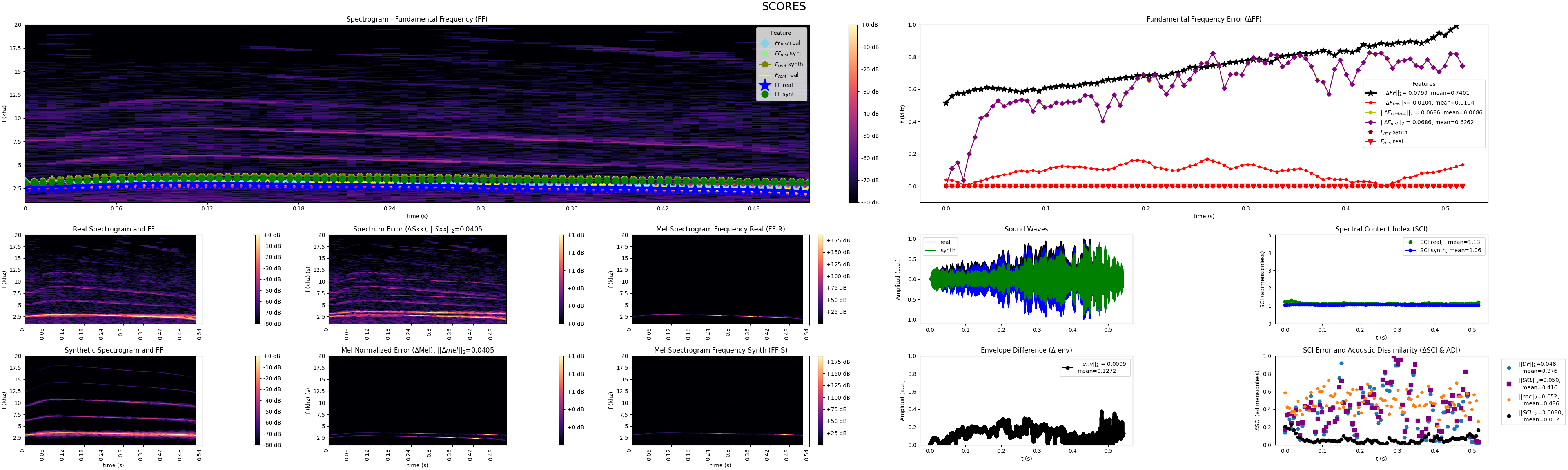
Task: Click the purple square SKL legend marker
Action: pyautogui.click(x=1508, y=384)
